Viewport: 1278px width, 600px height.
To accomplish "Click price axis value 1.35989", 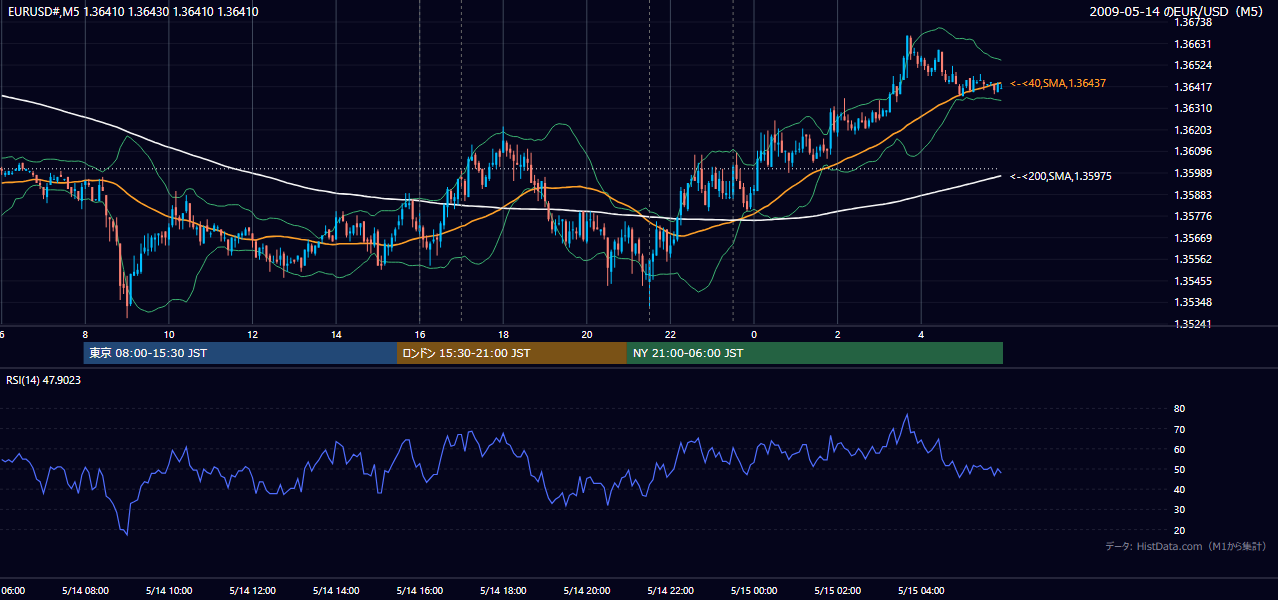I will pyautogui.click(x=1194, y=173).
